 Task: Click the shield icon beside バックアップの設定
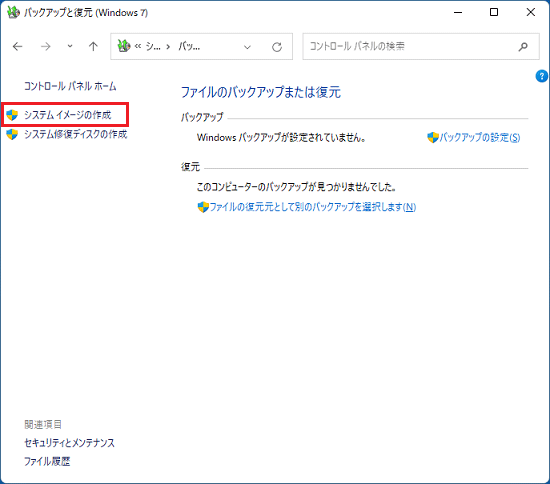(433, 137)
